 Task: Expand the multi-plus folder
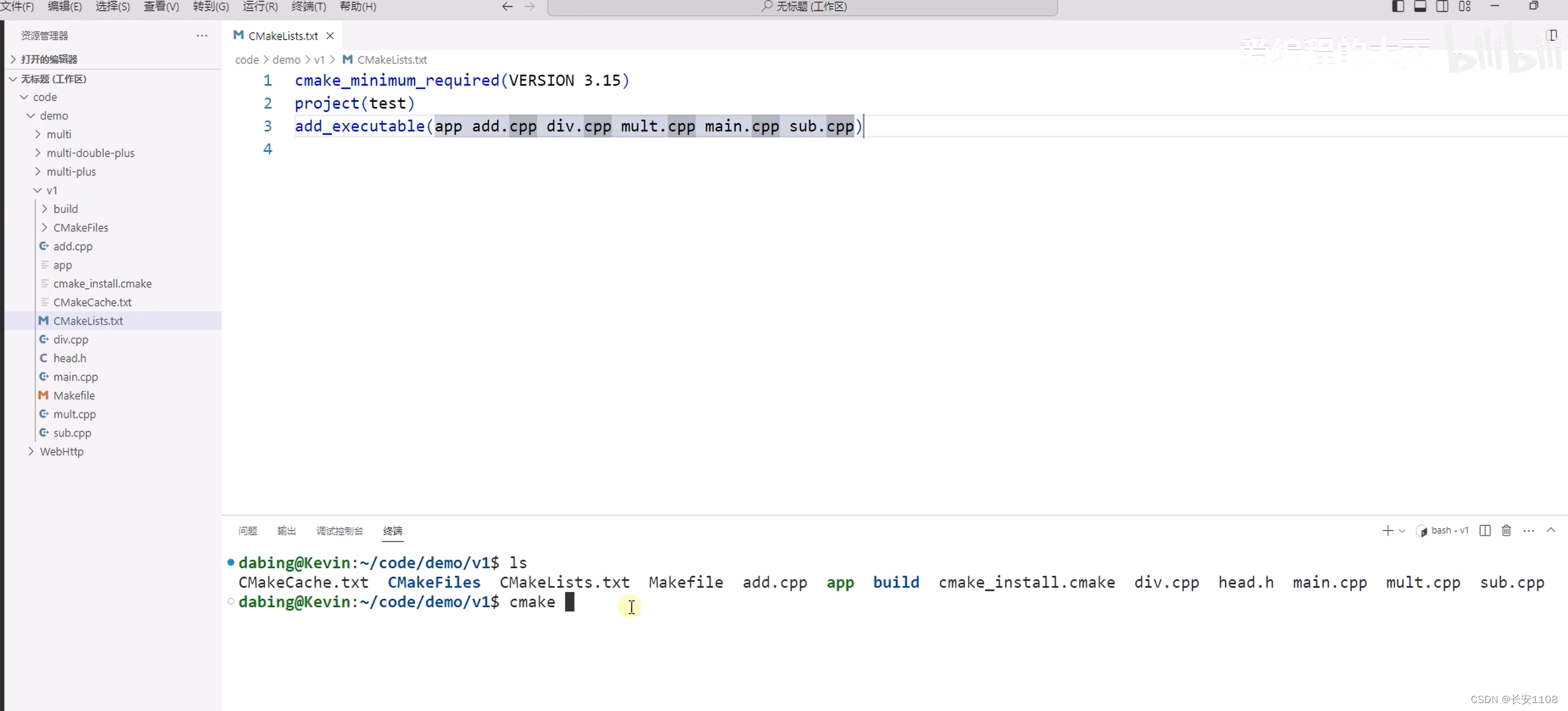(71, 172)
